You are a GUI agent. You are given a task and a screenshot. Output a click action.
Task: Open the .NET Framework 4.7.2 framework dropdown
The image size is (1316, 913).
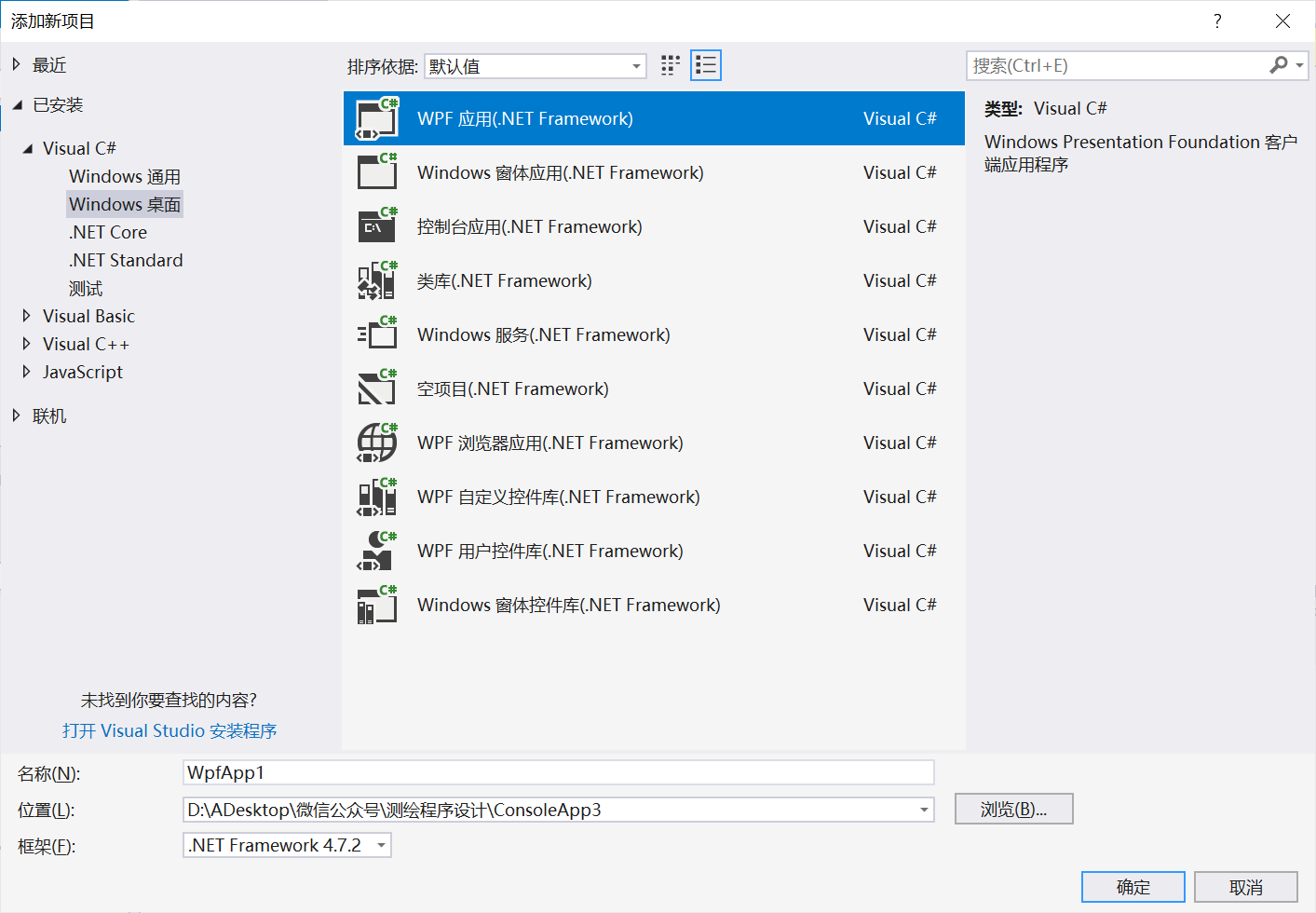click(x=287, y=845)
